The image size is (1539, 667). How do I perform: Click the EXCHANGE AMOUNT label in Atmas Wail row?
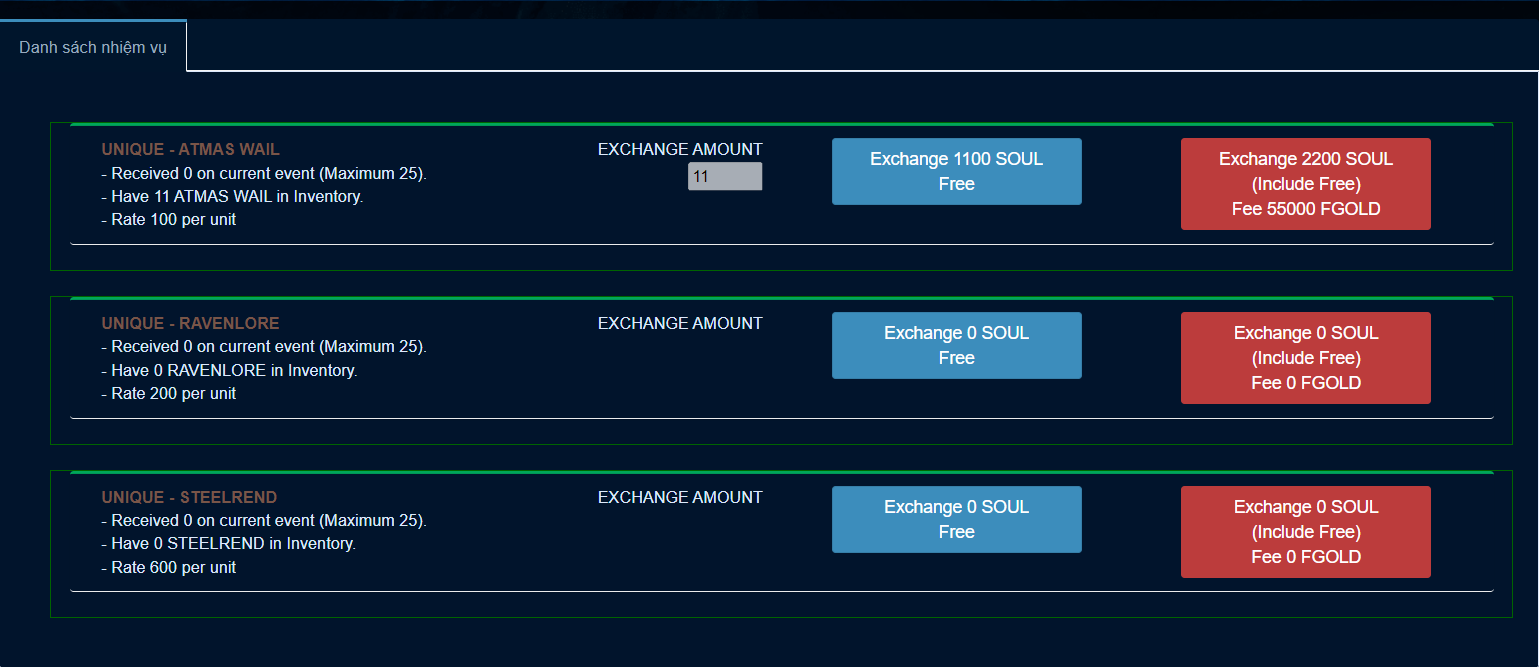[680, 149]
